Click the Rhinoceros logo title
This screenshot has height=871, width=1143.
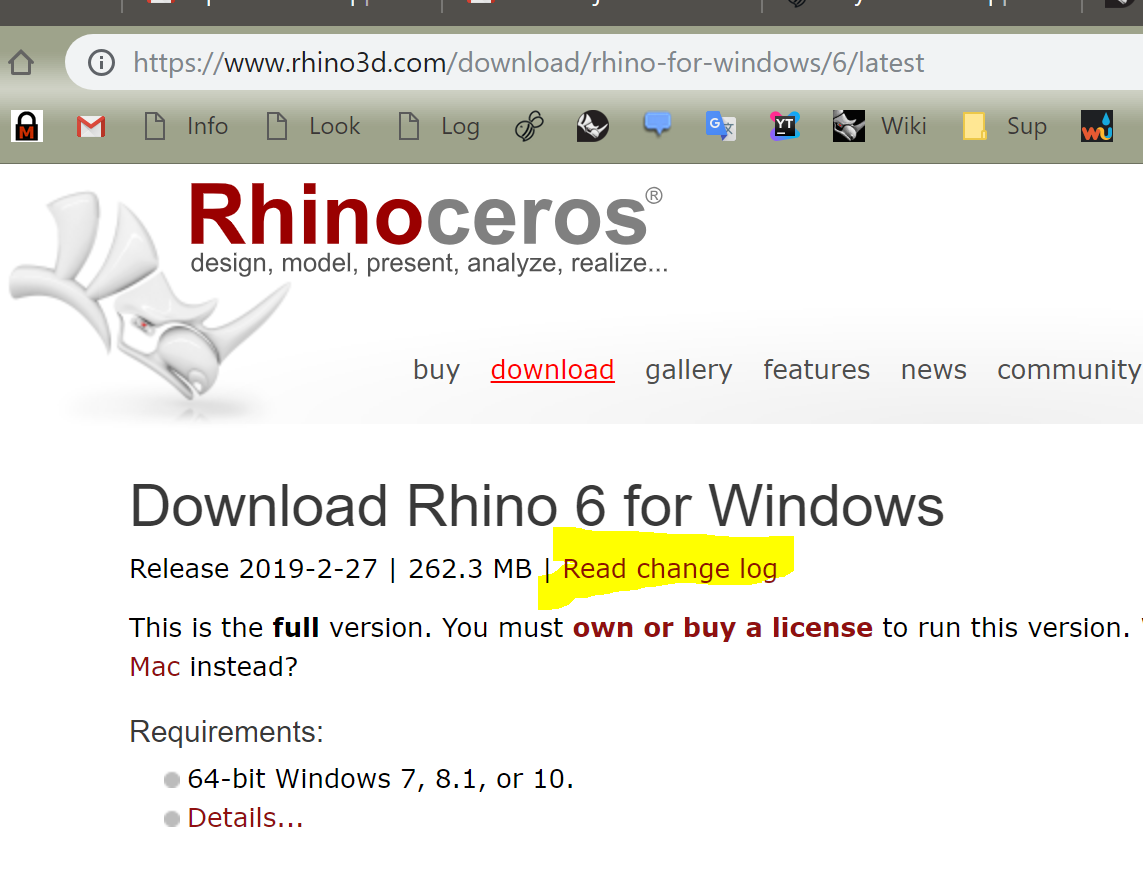425,216
